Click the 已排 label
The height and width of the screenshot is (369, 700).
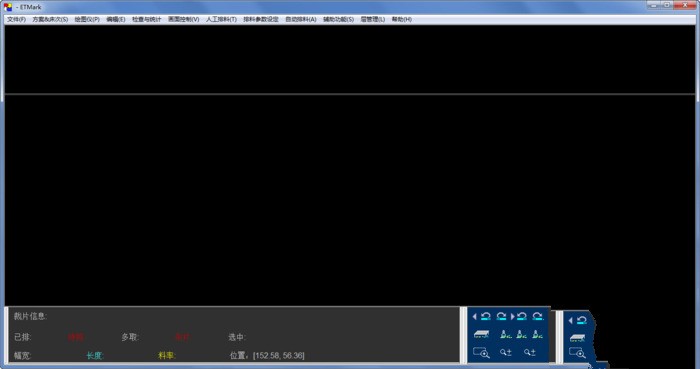click(x=22, y=337)
